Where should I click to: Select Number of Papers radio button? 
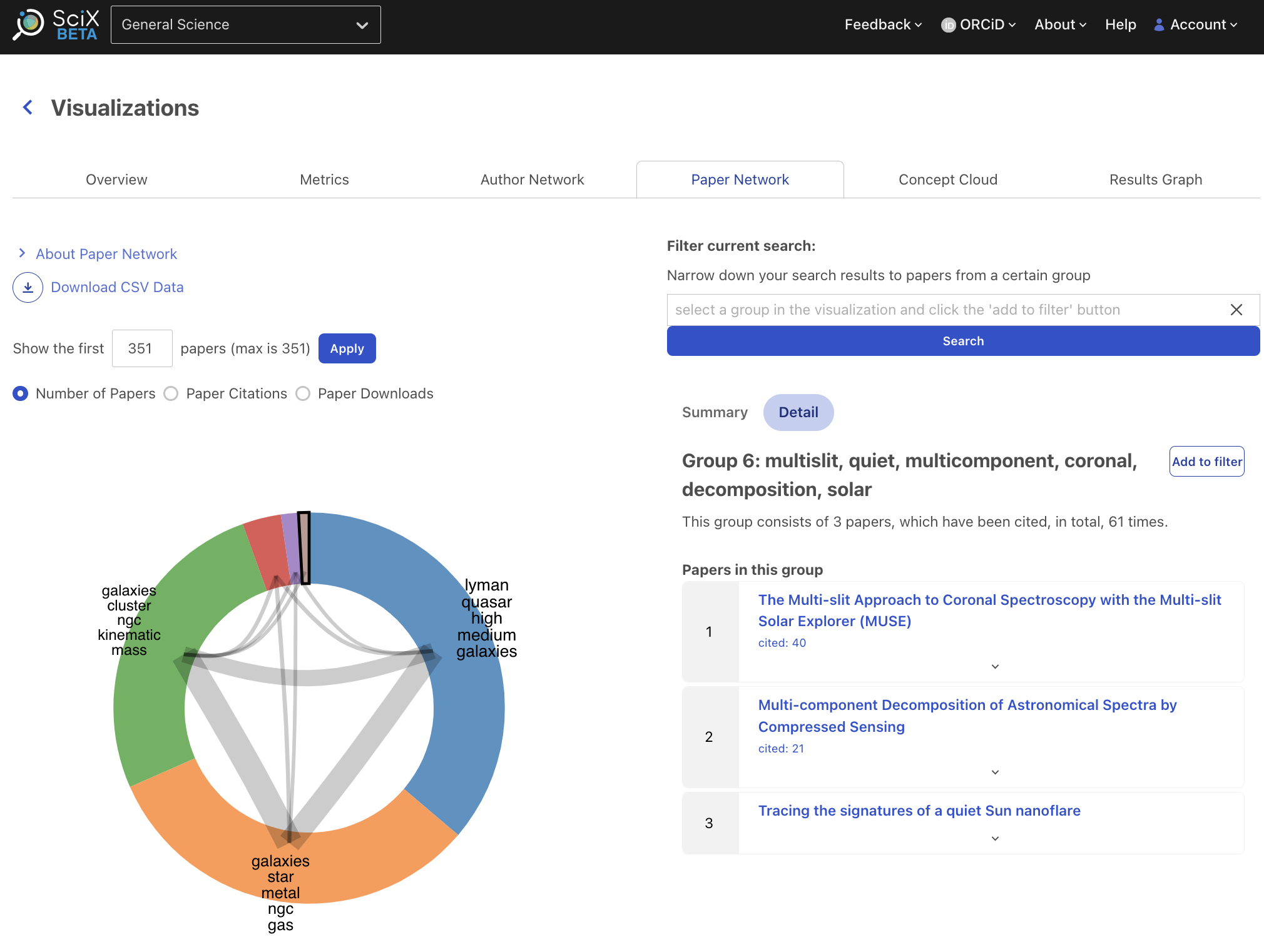pos(21,393)
